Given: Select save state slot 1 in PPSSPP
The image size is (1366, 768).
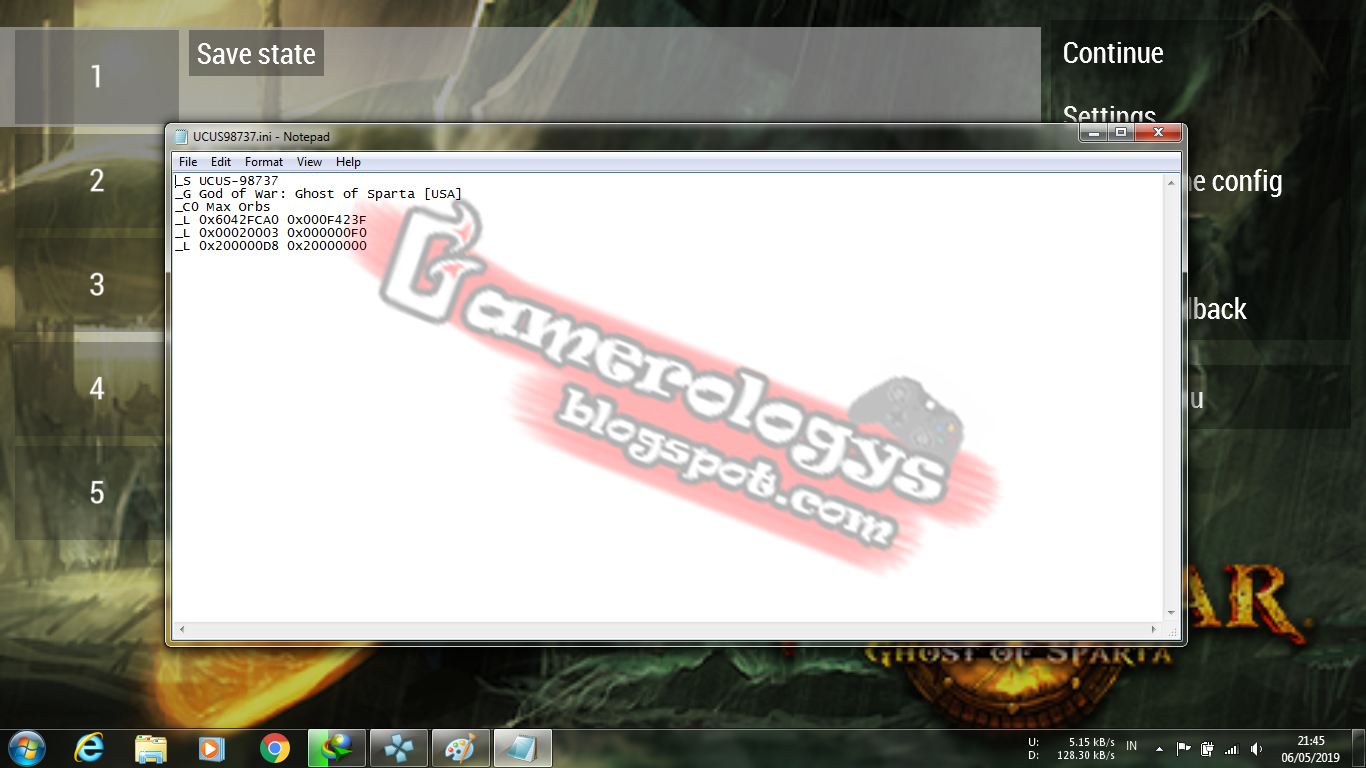Looking at the screenshot, I should 97,77.
